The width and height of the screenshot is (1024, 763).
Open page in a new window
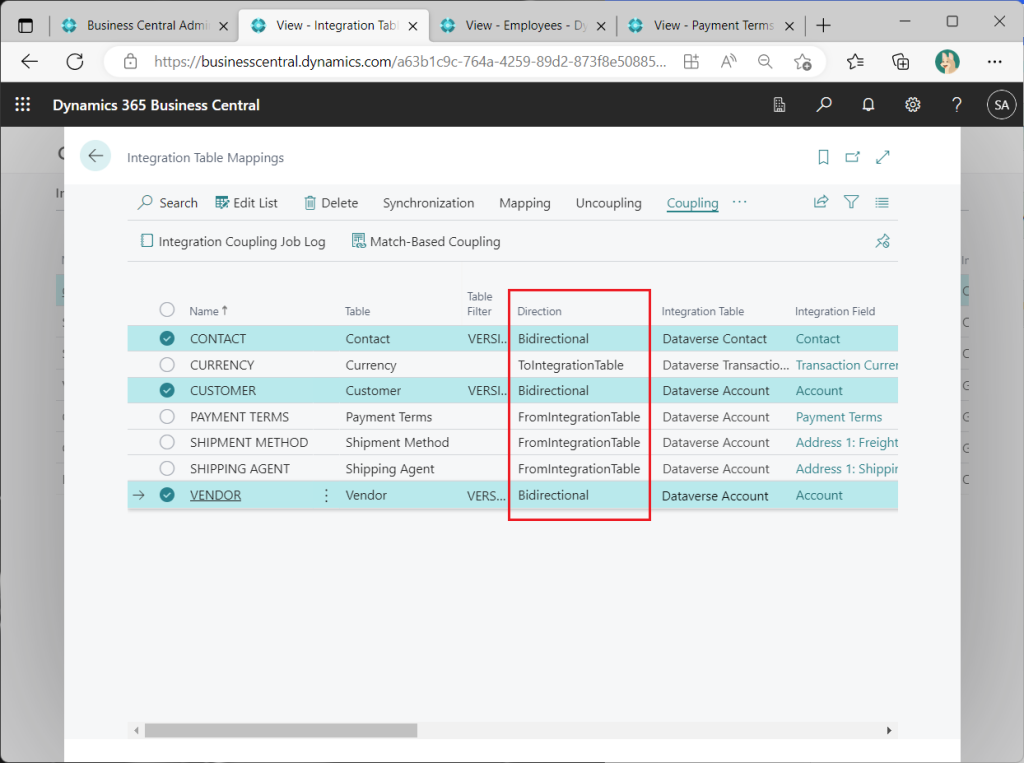tap(852, 157)
